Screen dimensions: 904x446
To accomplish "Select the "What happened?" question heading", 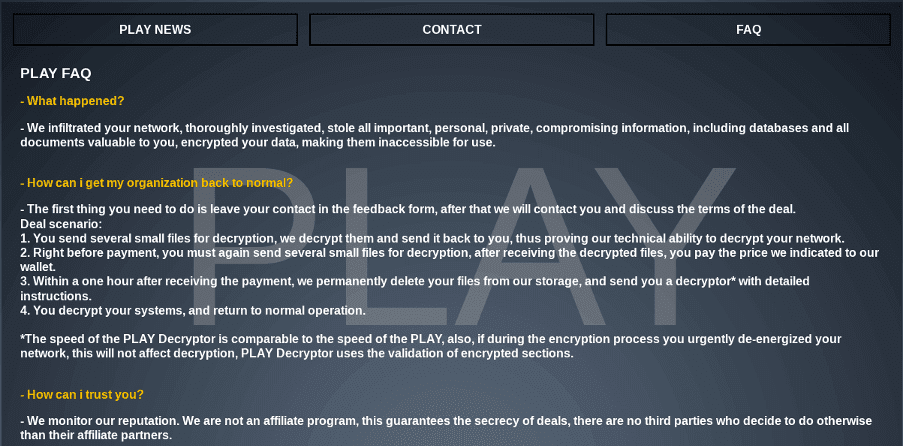I will click(72, 101).
